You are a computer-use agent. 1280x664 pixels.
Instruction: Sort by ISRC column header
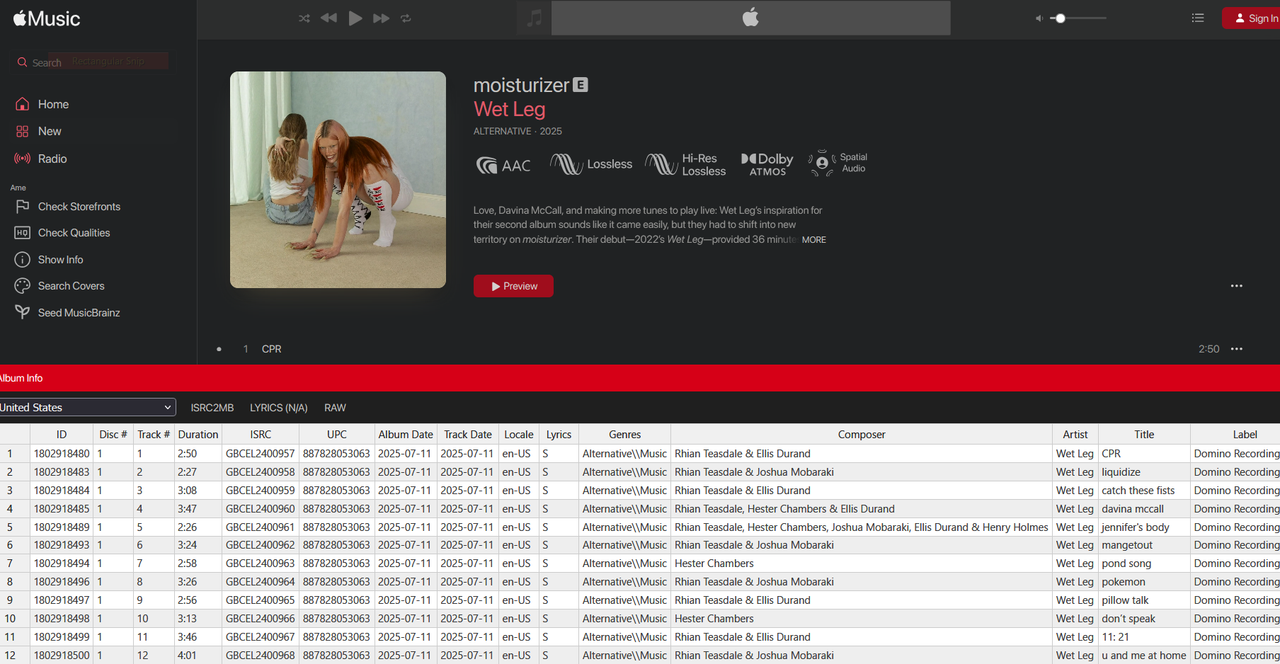(260, 434)
